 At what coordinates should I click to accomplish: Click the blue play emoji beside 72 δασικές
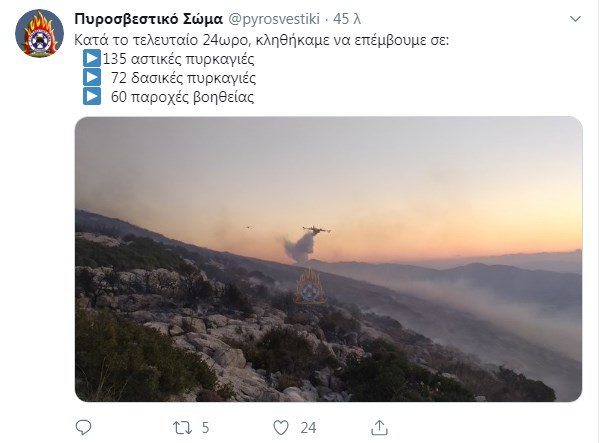click(92, 77)
